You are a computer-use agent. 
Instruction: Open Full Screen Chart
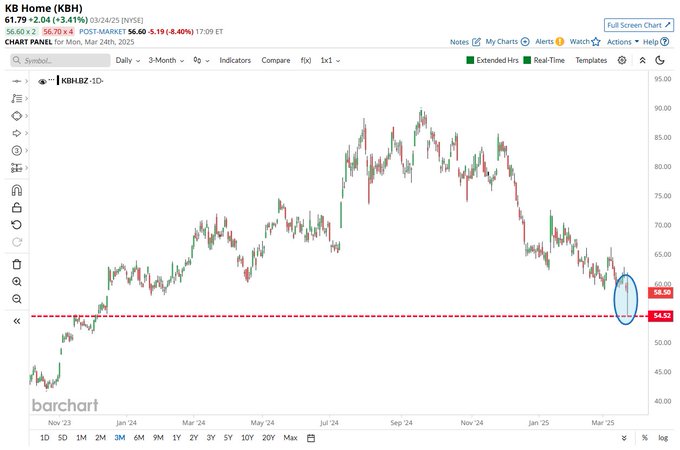[x=639, y=25]
